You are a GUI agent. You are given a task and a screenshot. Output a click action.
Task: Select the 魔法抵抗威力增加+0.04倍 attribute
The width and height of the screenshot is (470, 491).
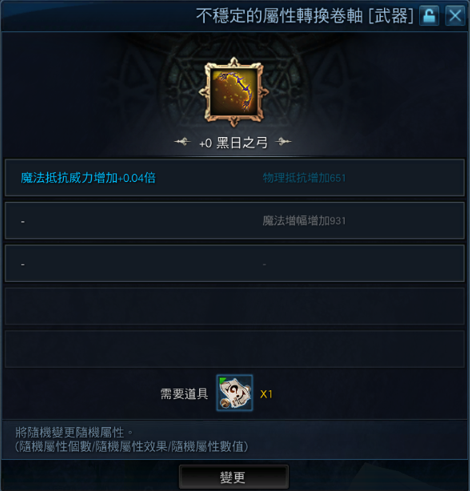(88, 178)
